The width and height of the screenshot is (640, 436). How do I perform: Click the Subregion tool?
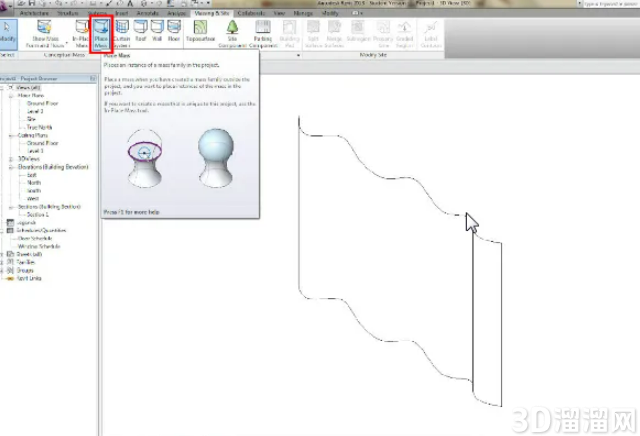pos(358,31)
